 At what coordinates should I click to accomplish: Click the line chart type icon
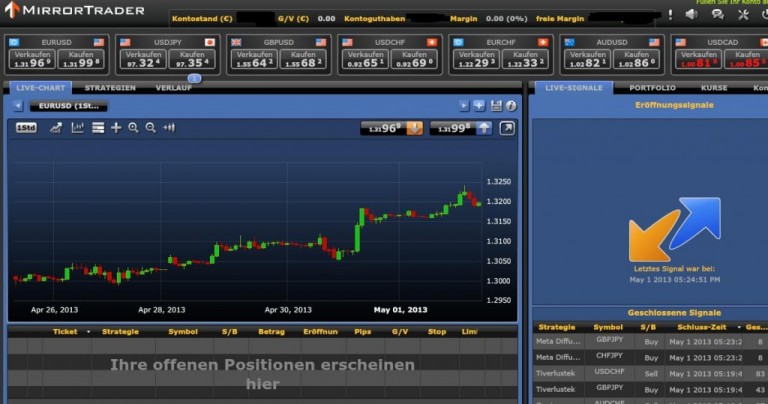click(x=56, y=128)
